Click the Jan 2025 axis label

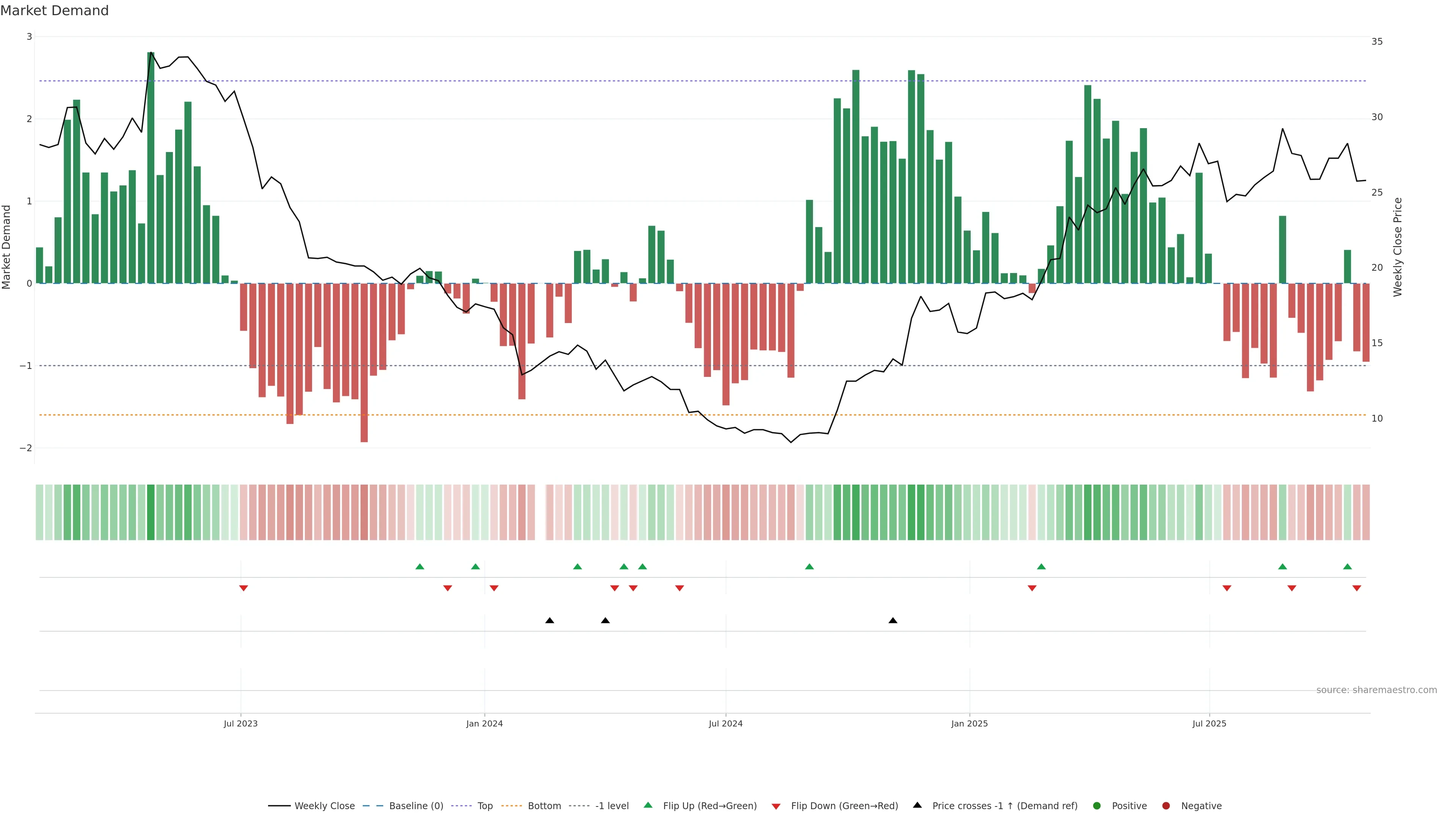pyautogui.click(x=970, y=723)
